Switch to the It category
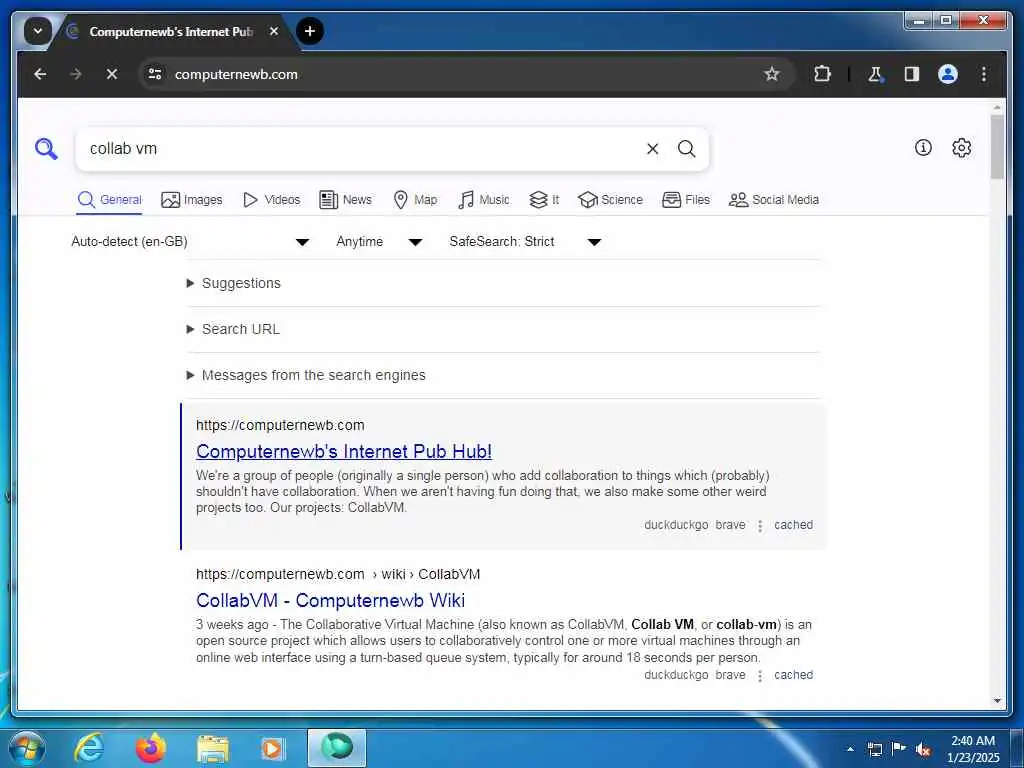Image resolution: width=1024 pixels, height=768 pixels. [x=544, y=200]
